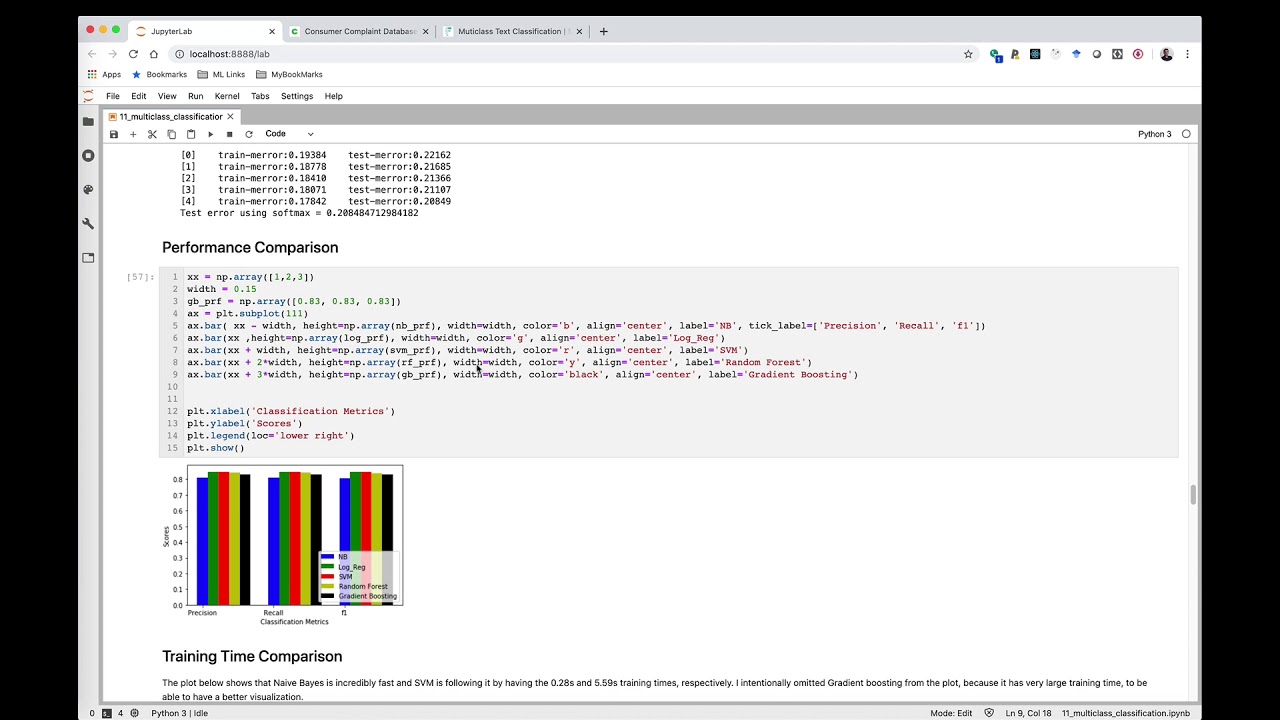Click the bar chart output image
This screenshot has width=1280, height=720.
(283, 545)
